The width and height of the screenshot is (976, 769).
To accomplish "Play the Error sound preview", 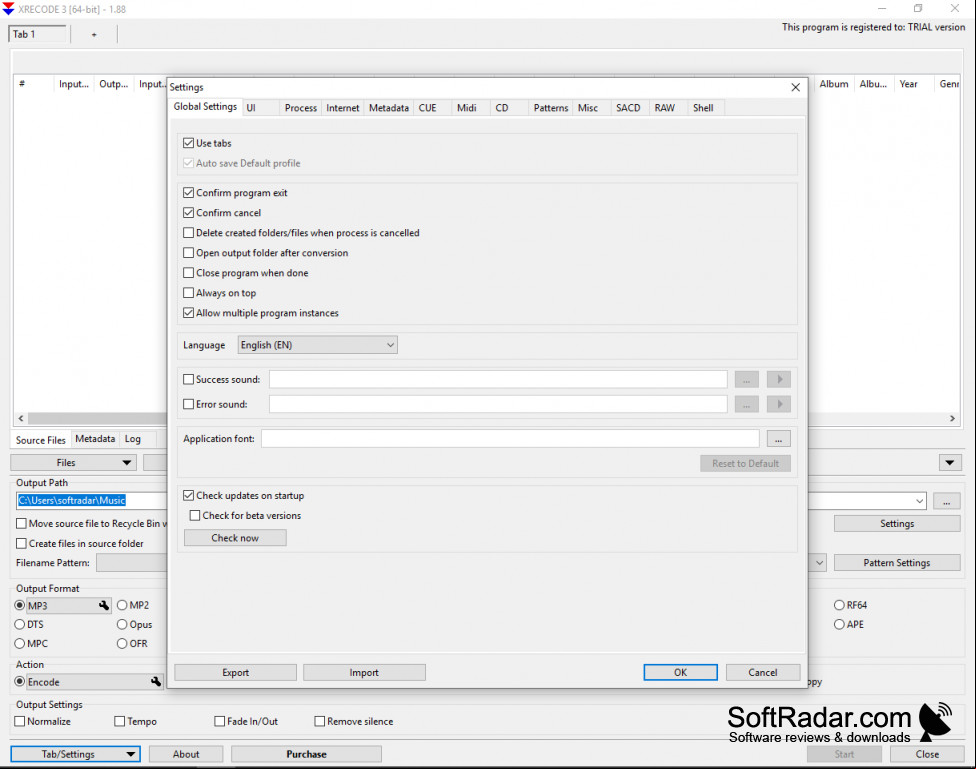I will [779, 404].
